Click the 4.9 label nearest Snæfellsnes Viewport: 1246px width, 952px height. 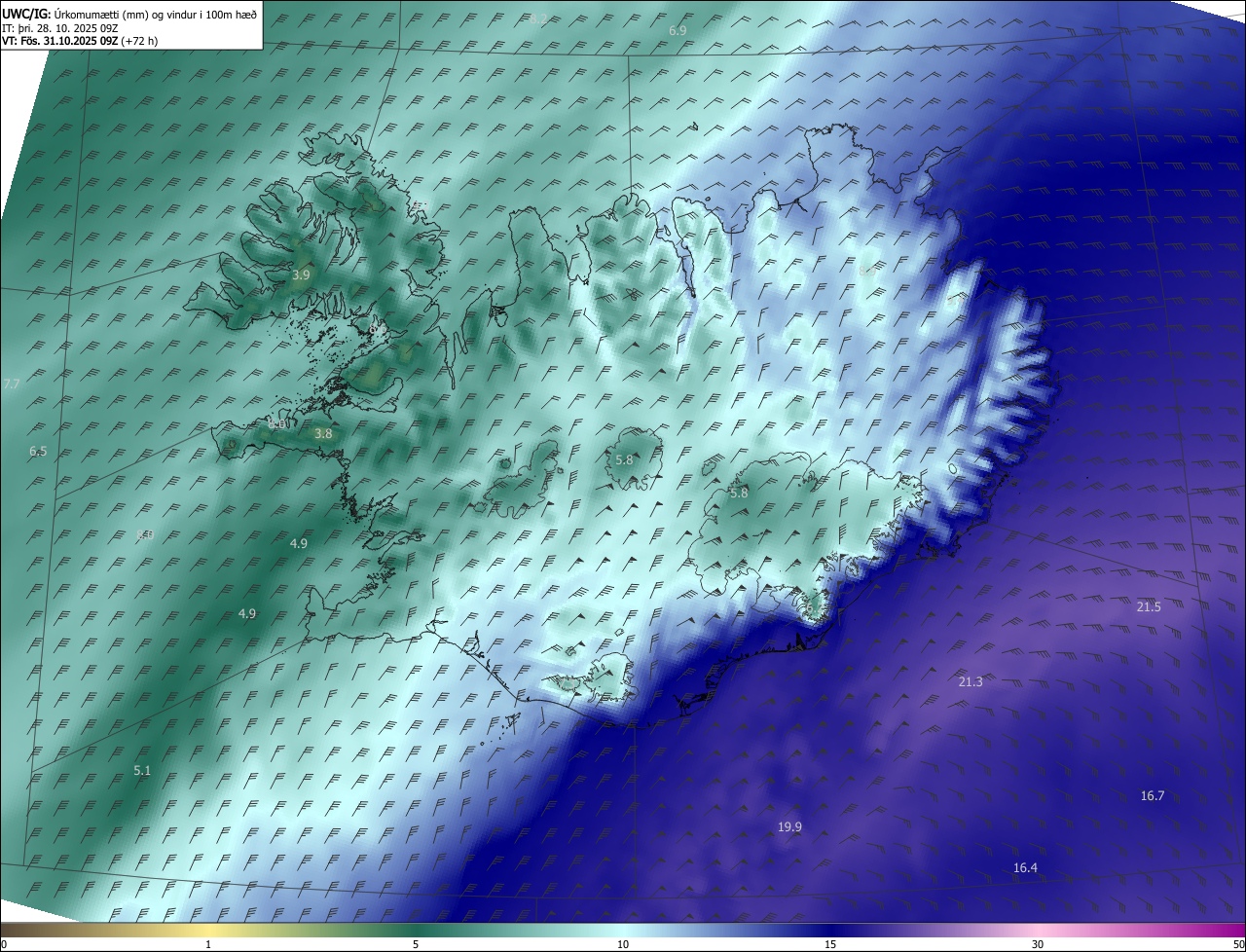tap(299, 543)
